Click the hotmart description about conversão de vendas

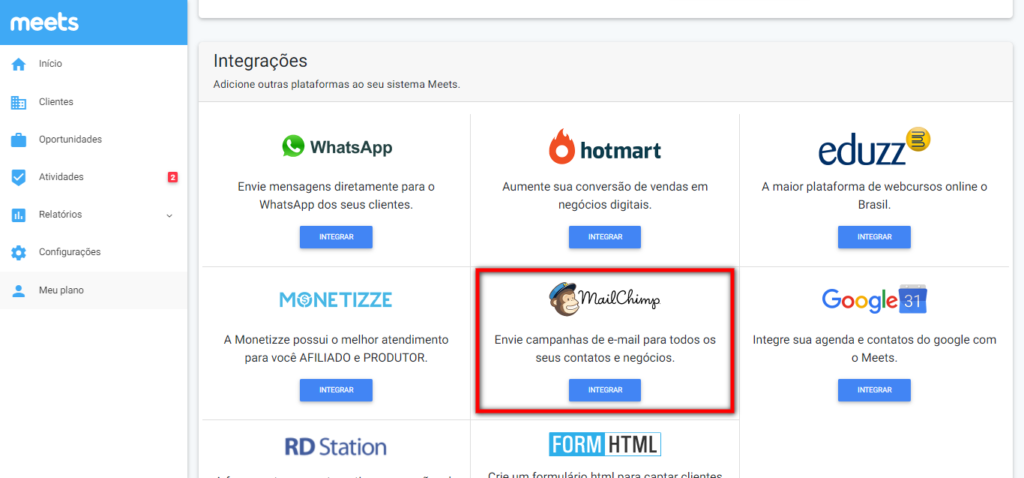tap(605, 195)
